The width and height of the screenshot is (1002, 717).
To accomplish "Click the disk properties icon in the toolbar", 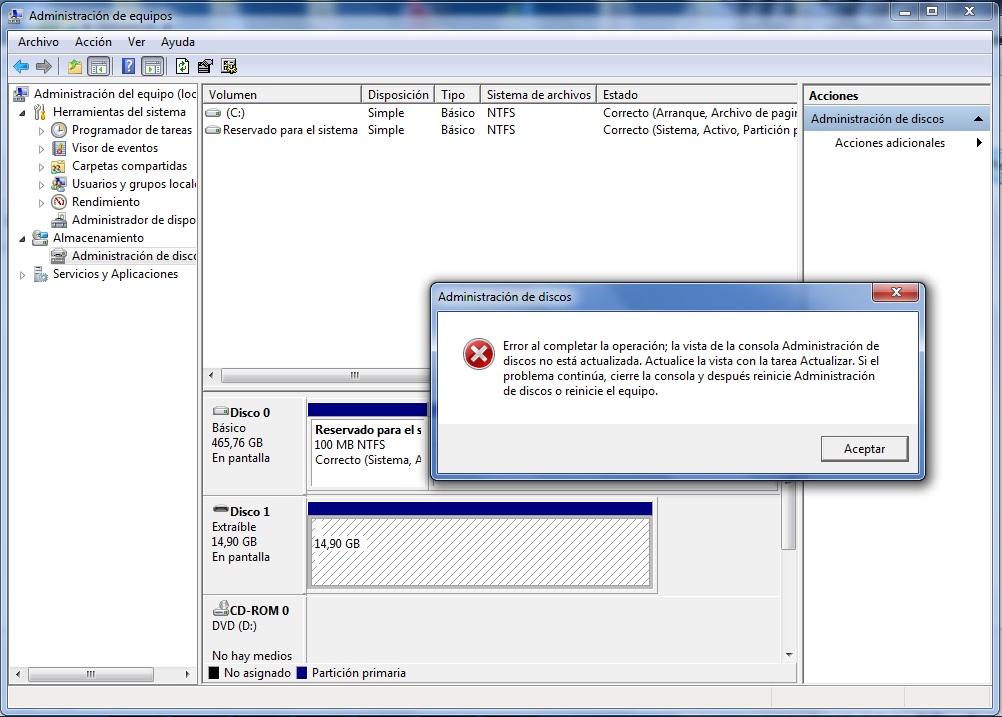I will coord(206,66).
